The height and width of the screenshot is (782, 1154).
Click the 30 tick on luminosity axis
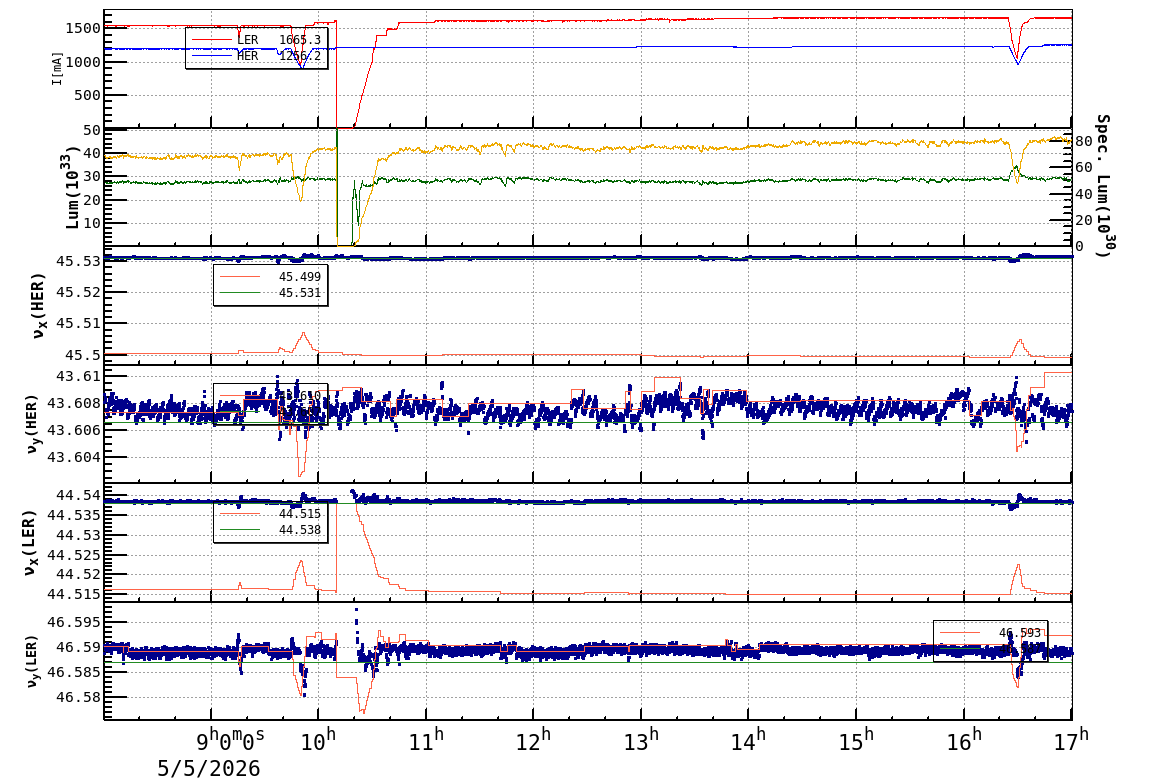(92, 177)
